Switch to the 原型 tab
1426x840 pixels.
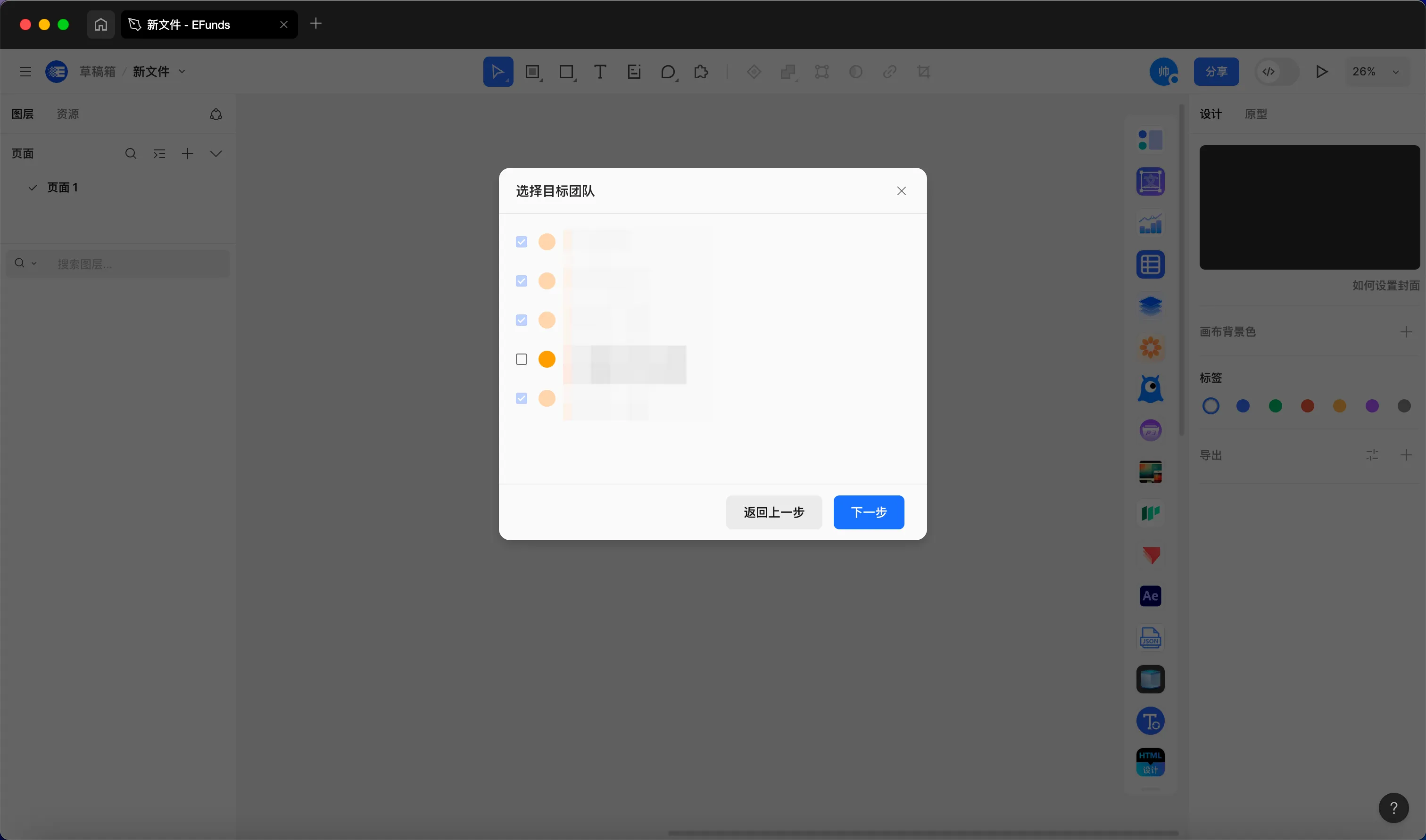click(1256, 114)
